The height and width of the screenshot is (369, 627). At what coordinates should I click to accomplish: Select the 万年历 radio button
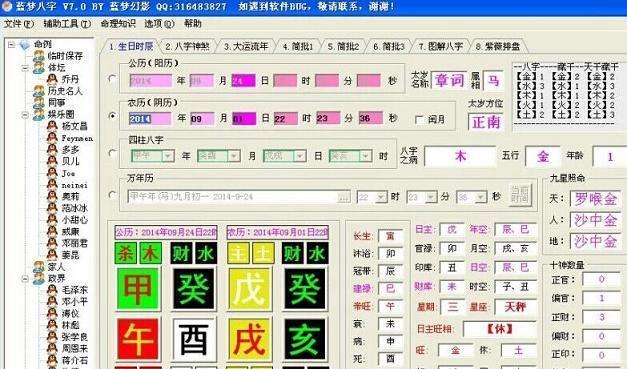[112, 195]
